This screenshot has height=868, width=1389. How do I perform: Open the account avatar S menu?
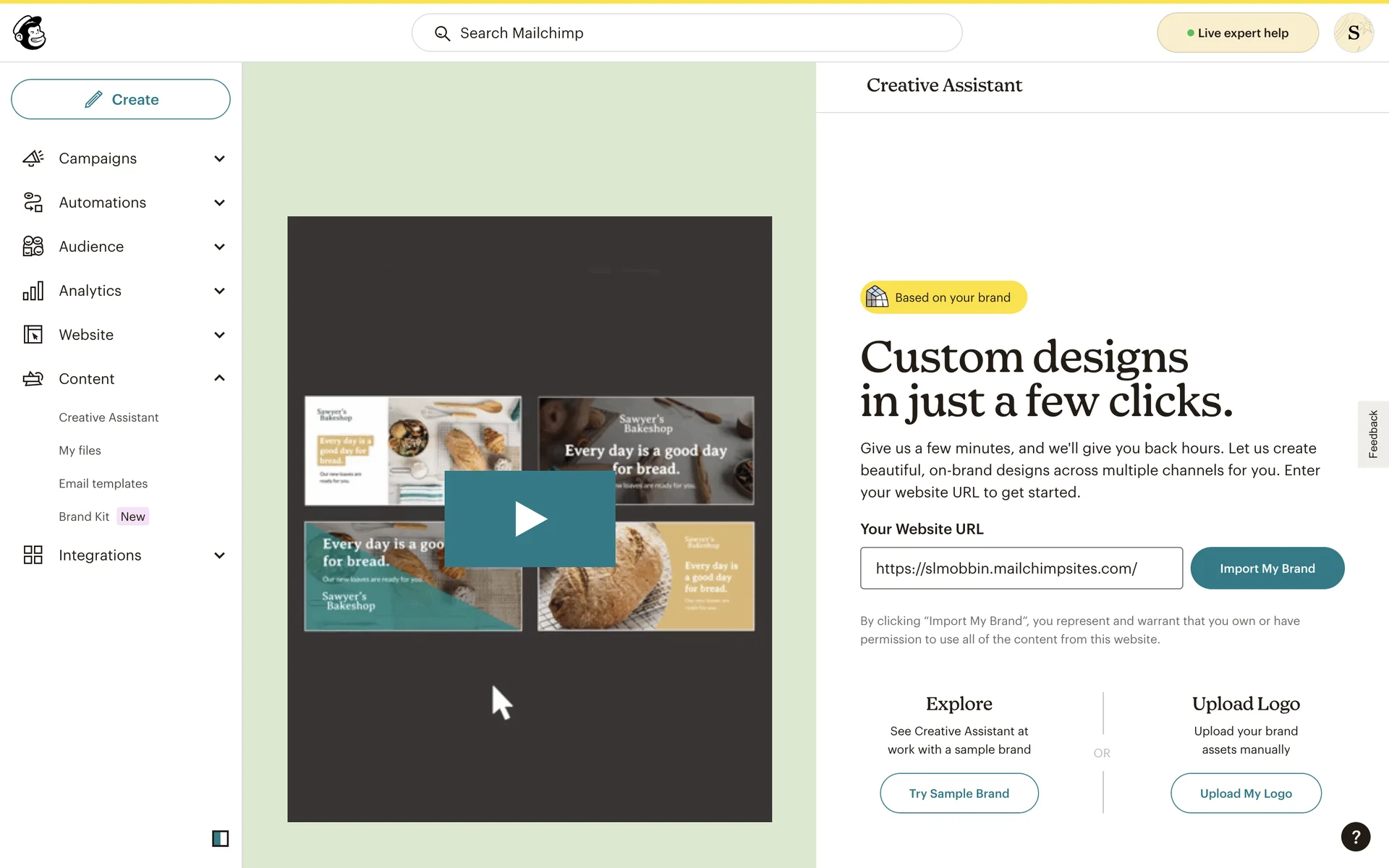[1353, 33]
